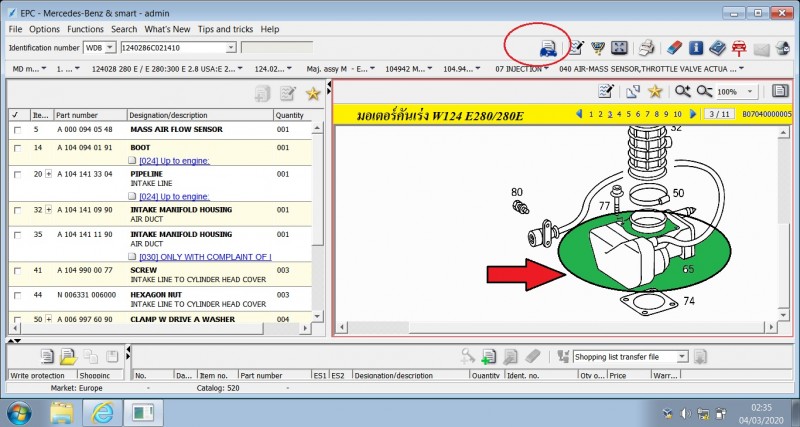Check the SCREW row checkbox
Image resolution: width=800 pixels, height=427 pixels.
pyautogui.click(x=17, y=270)
